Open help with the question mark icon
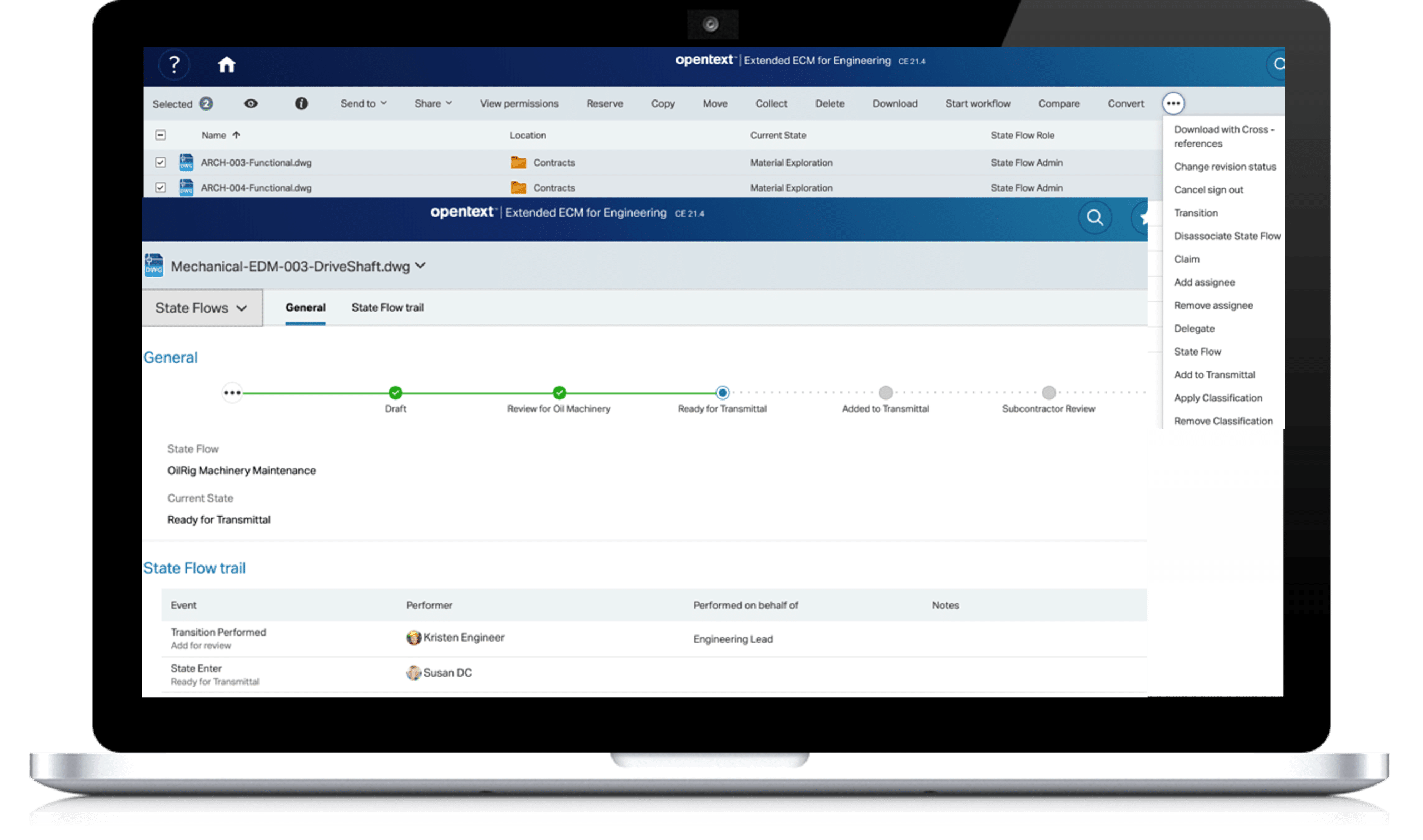The height and width of the screenshot is (840, 1423). (x=175, y=65)
